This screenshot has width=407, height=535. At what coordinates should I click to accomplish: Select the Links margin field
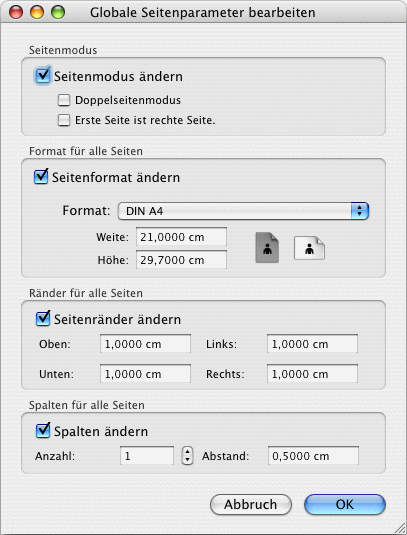click(312, 344)
